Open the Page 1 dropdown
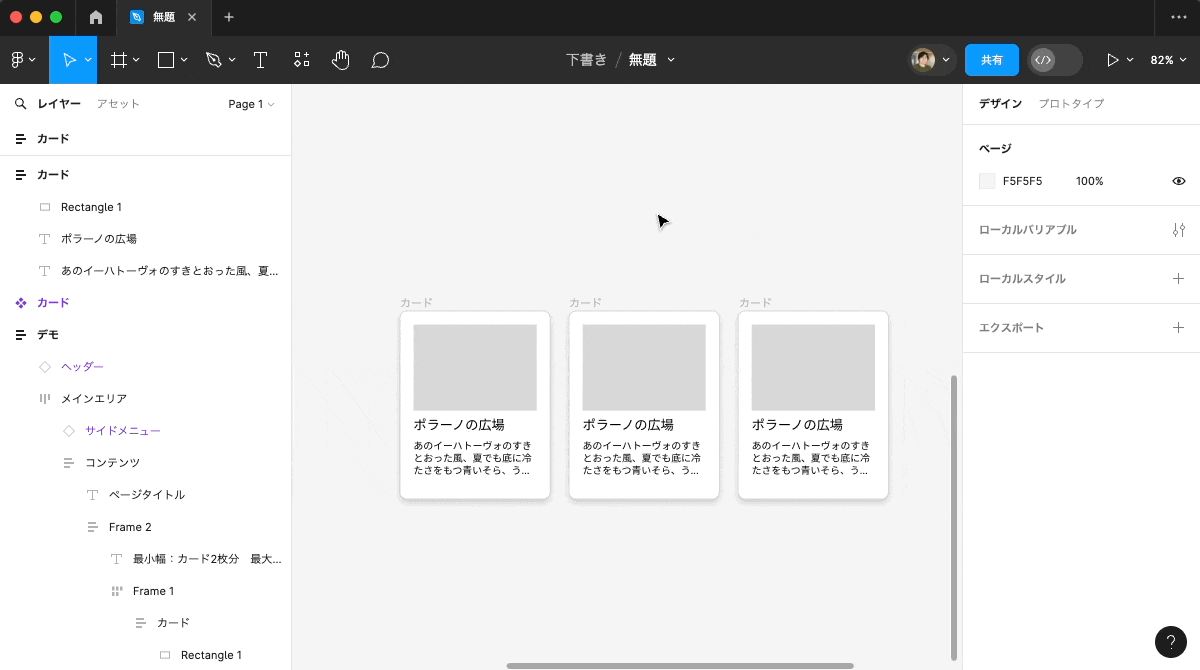Screen dimensions: 1200x670 [x=250, y=103]
